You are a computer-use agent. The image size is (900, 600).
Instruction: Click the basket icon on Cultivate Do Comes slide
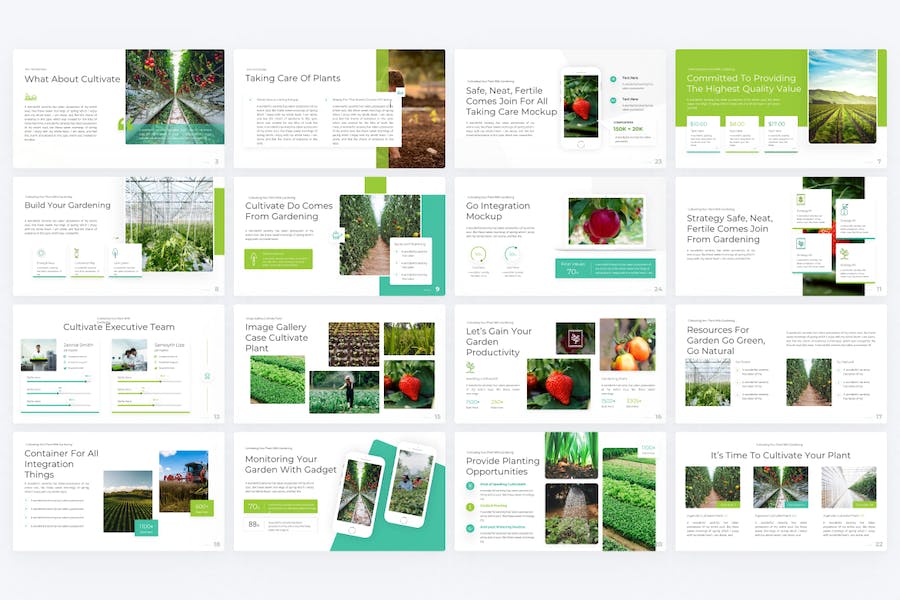337,235
